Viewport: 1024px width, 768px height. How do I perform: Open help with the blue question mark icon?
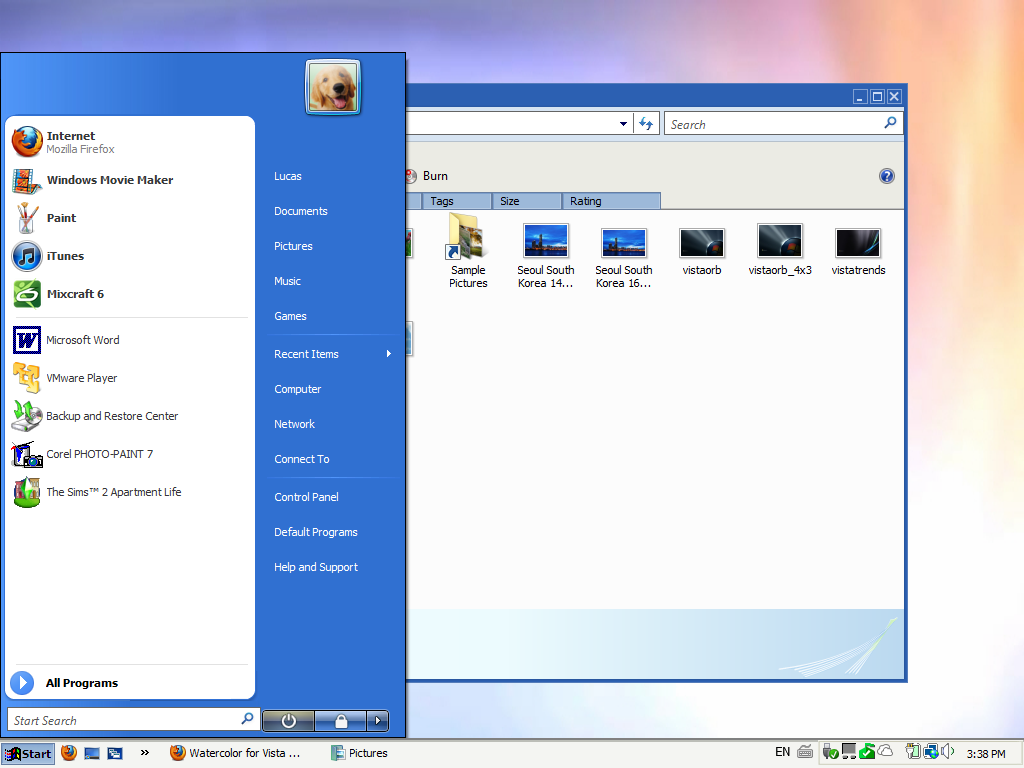pyautogui.click(x=886, y=176)
